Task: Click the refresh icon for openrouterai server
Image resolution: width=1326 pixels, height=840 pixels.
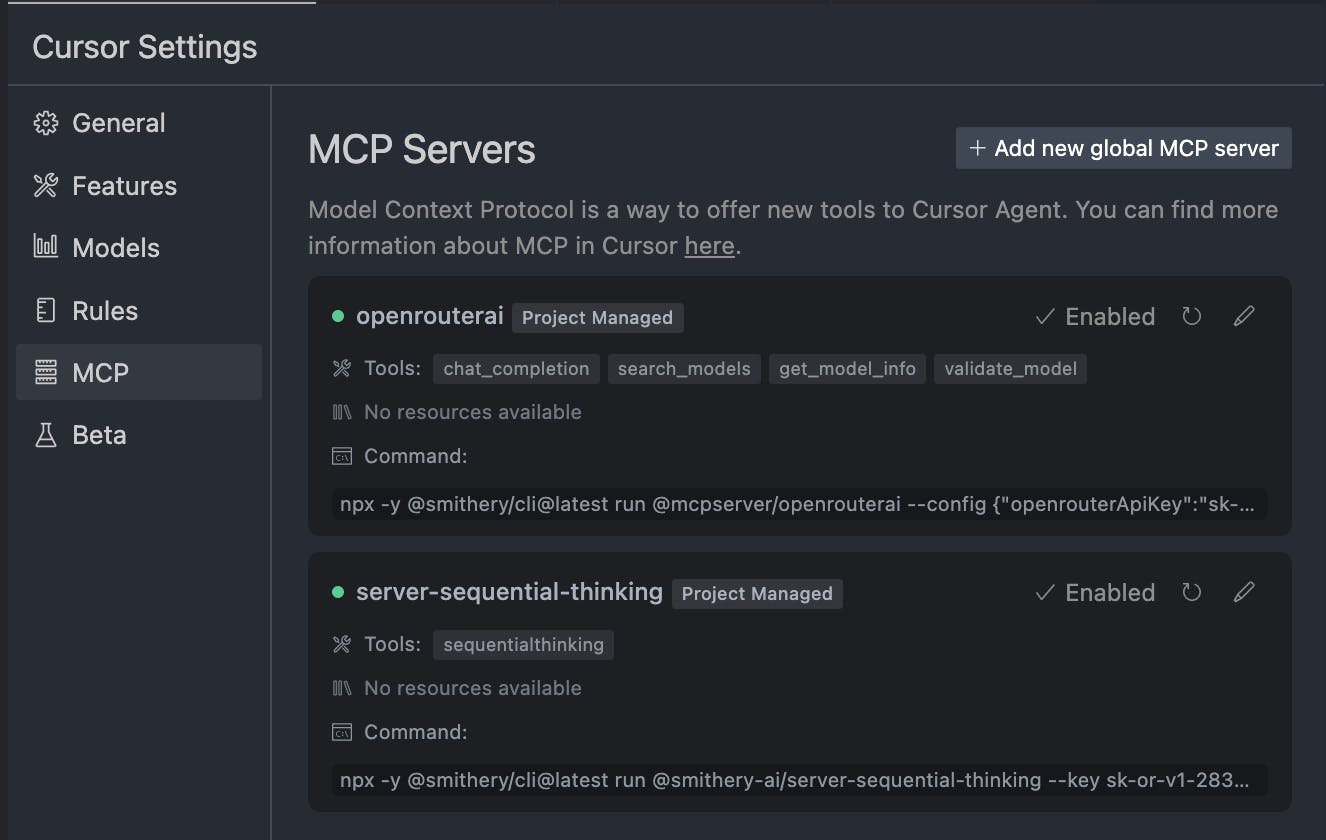Action: 1191,317
